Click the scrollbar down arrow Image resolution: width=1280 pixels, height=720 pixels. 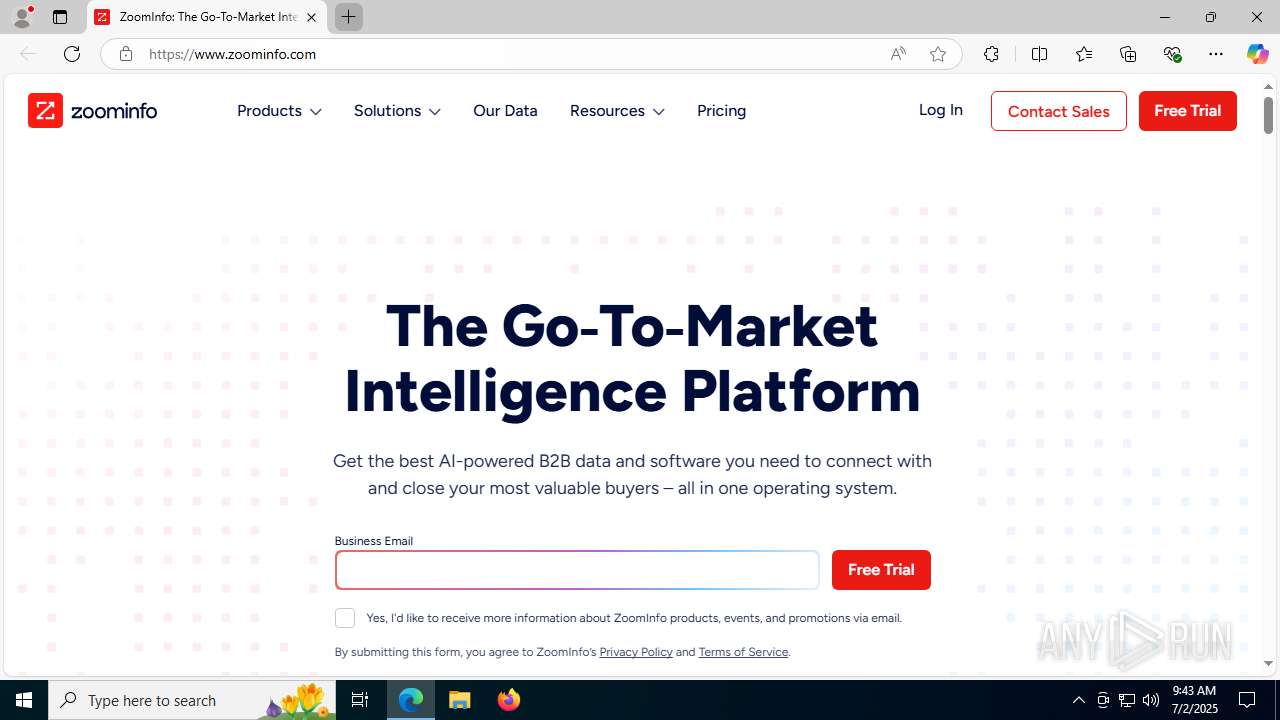(1268, 663)
